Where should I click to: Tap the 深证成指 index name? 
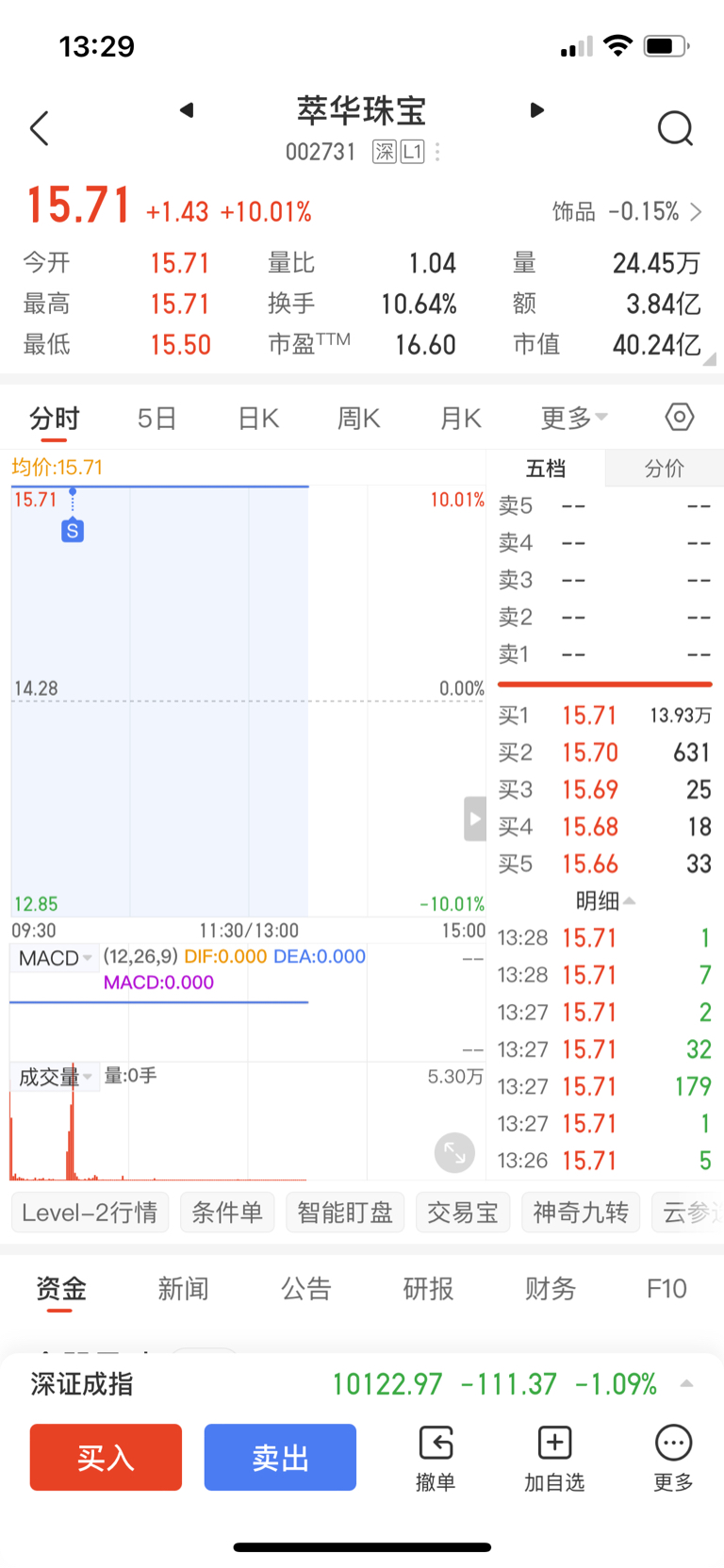(x=82, y=1384)
